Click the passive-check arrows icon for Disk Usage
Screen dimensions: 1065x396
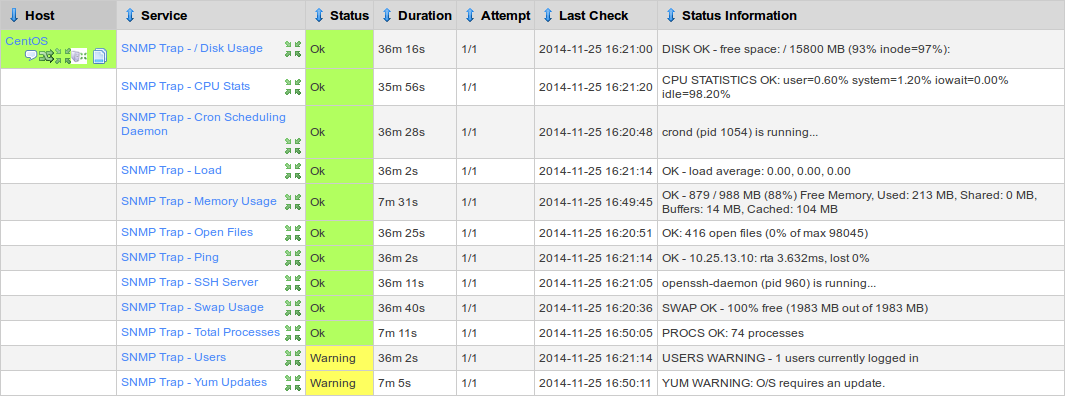pyautogui.click(x=293, y=49)
